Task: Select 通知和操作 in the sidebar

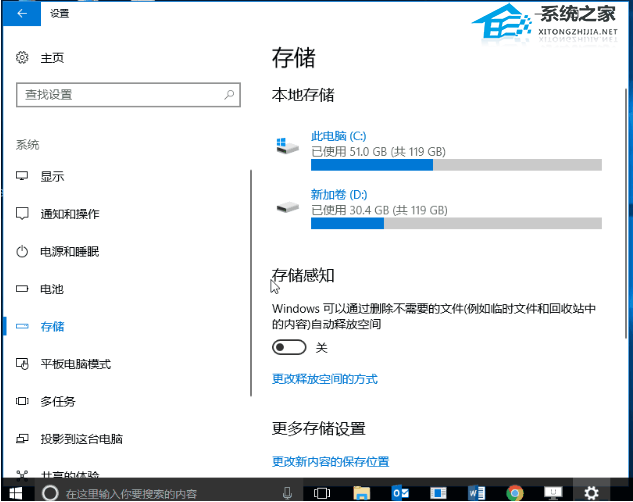Action: point(69,214)
